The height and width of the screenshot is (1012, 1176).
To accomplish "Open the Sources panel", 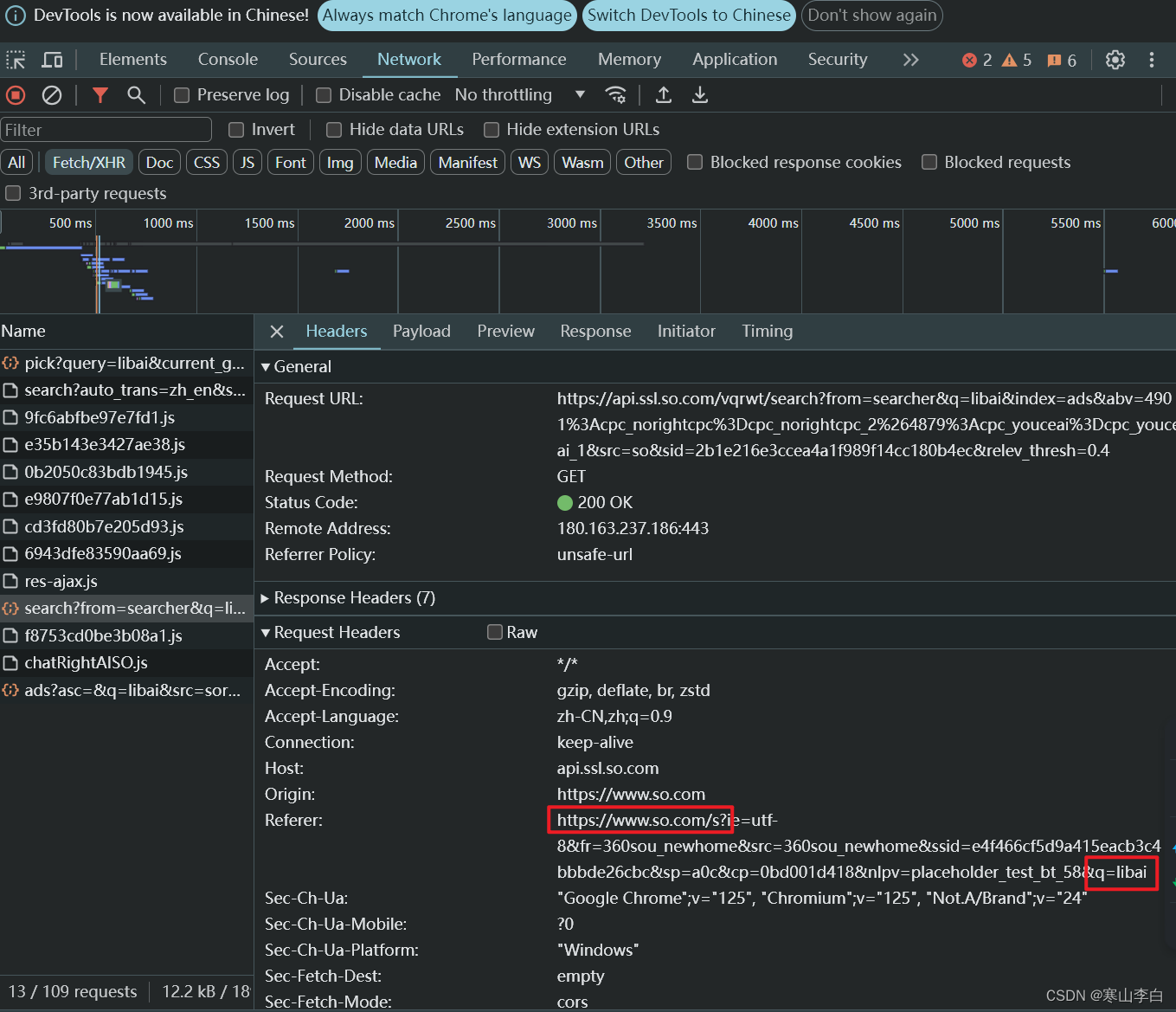I will tap(318, 60).
